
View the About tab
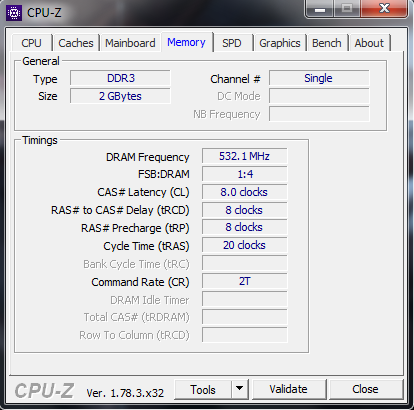(369, 43)
